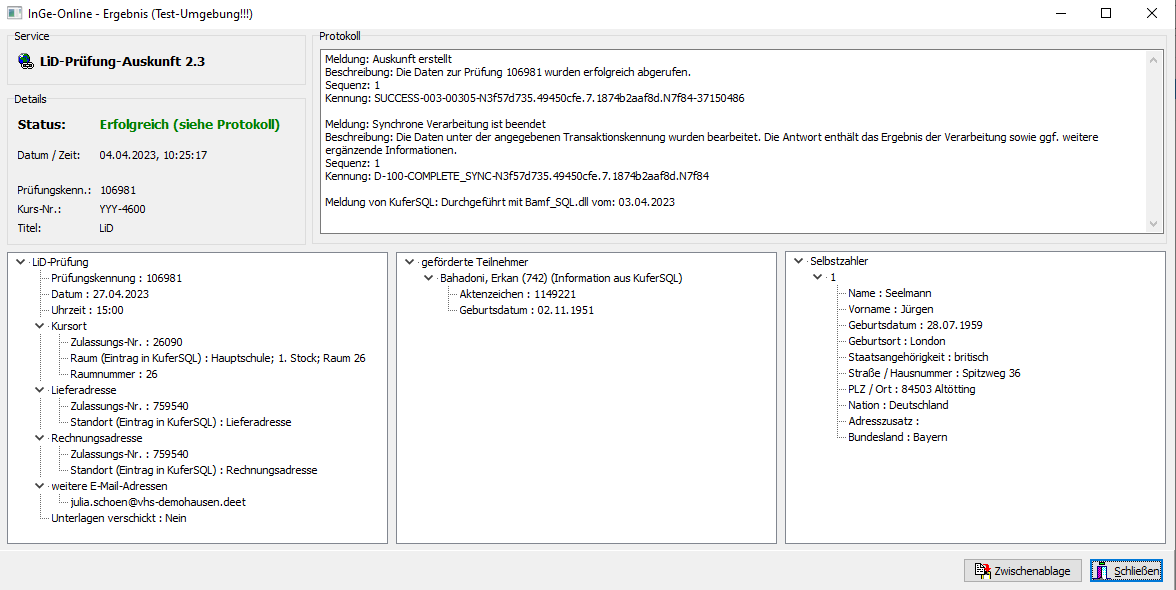Screen dimensions: 1176x590
Task: Select the Geburtsort : London row
Action: point(896,341)
